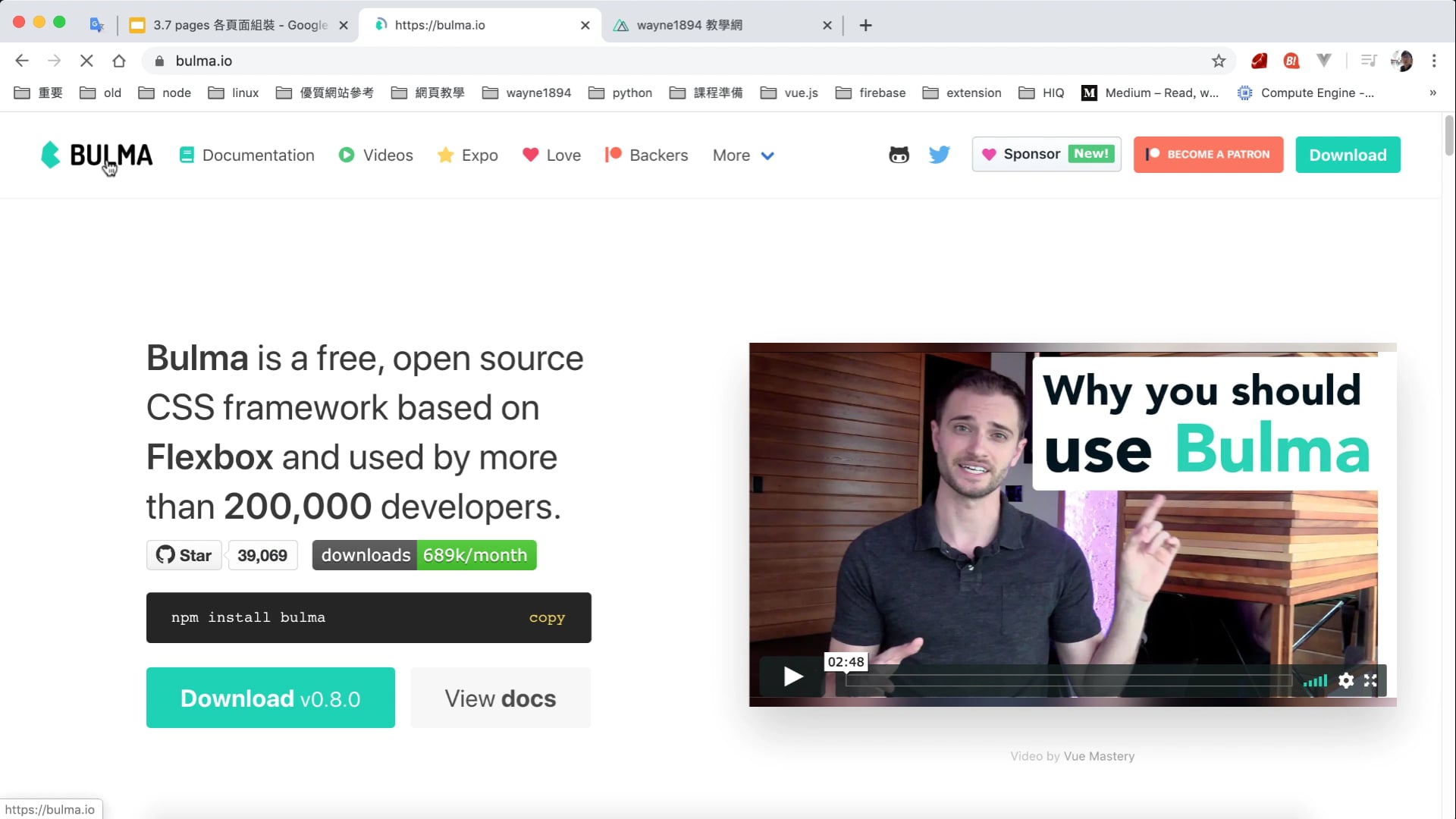Open the Documentation nav item
The image size is (1456, 819).
[x=247, y=155]
